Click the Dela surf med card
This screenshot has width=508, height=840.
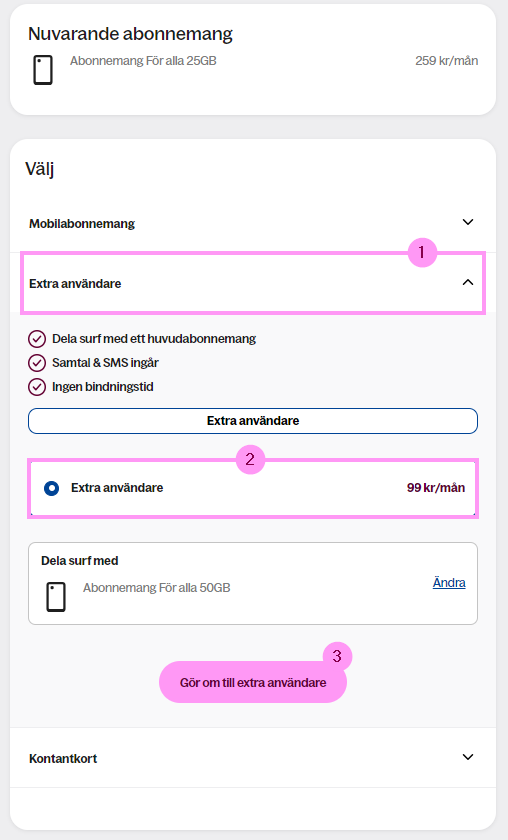(x=253, y=583)
